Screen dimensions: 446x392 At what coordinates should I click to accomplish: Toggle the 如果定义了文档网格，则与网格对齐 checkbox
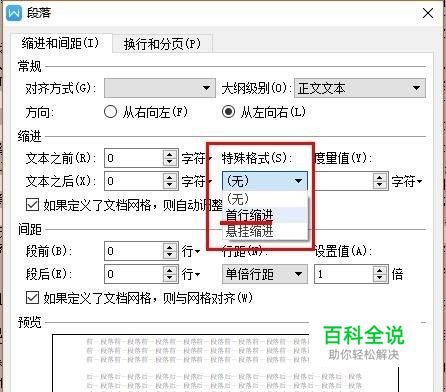[x=32, y=297]
